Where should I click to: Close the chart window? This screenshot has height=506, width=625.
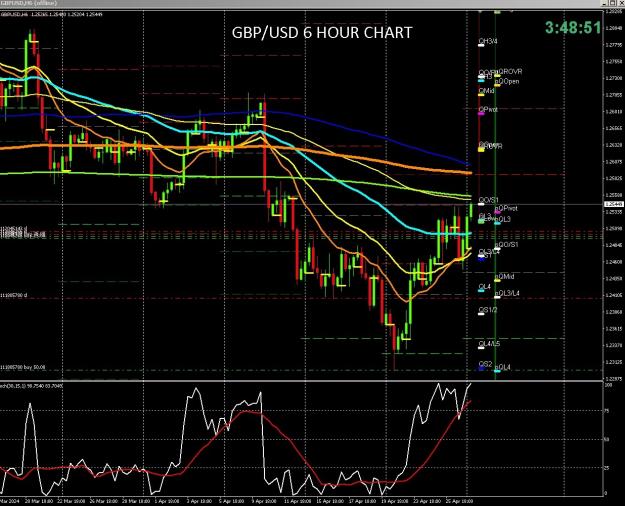[x=621, y=3]
